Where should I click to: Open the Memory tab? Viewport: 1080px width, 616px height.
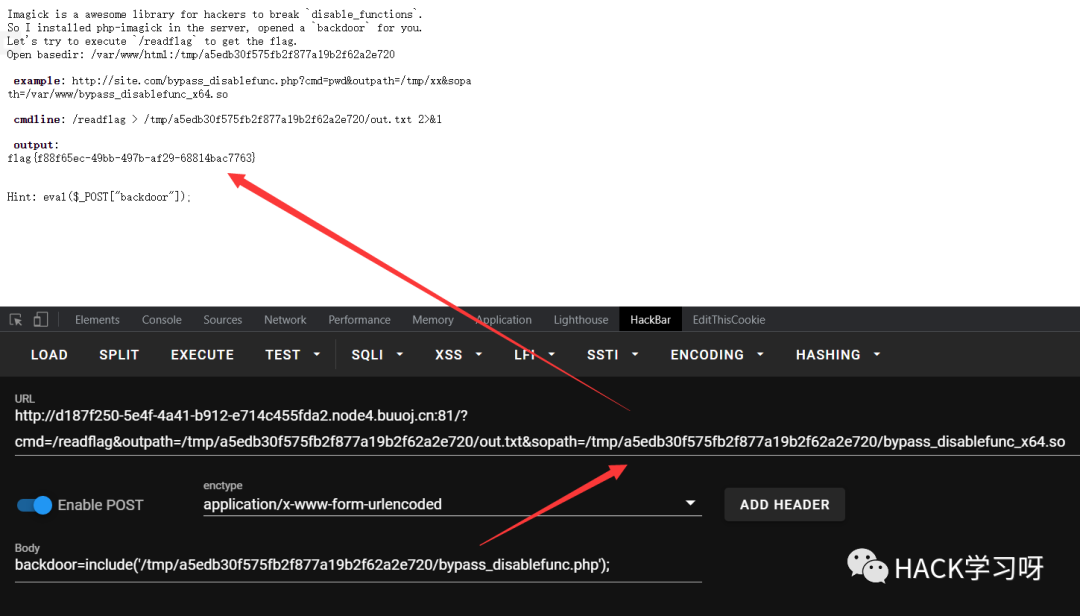click(x=433, y=320)
